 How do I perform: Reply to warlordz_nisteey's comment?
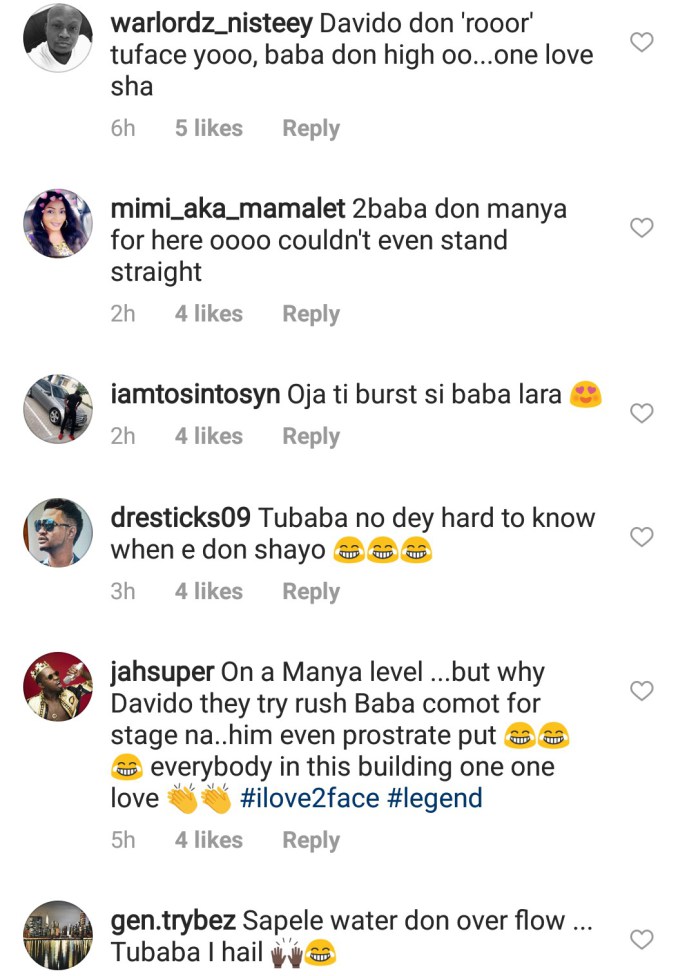[311, 129]
